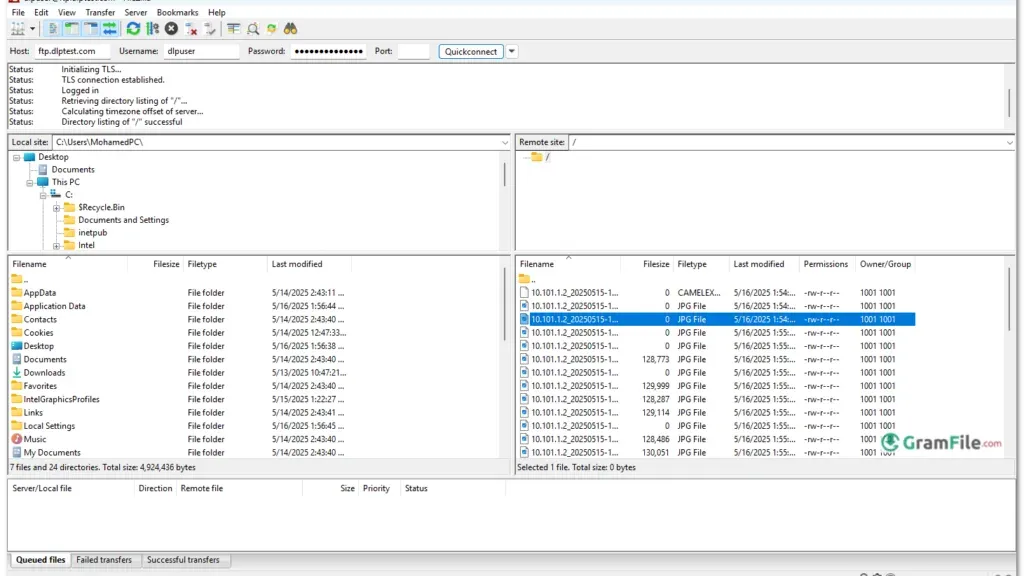Toggle the message log display
Screen dimensions: 1024x576
click(x=52, y=29)
